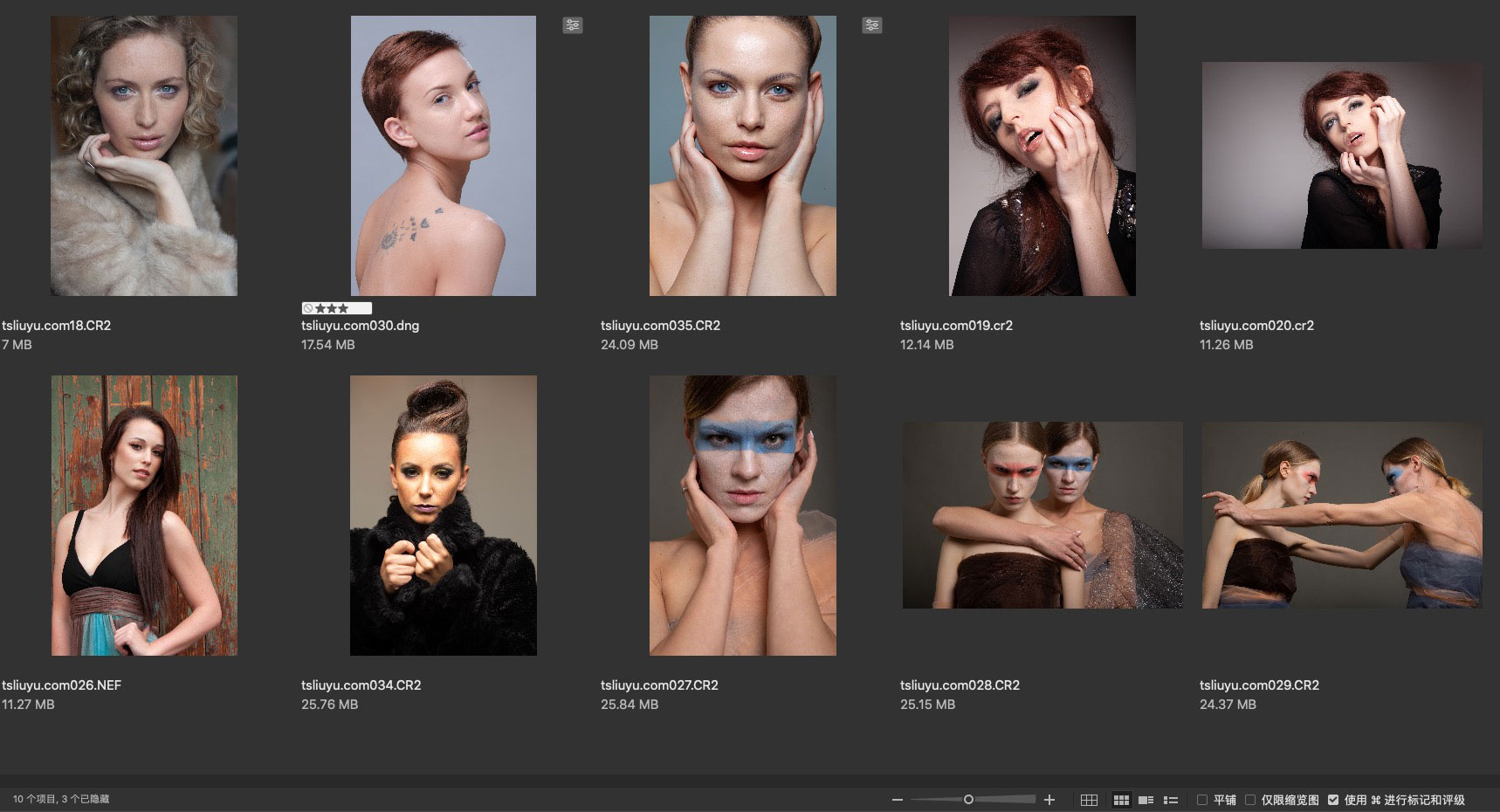Select the tsliuyu.com18.CR2 thumbnail
Image resolution: width=1500 pixels, height=812 pixels.
(144, 155)
